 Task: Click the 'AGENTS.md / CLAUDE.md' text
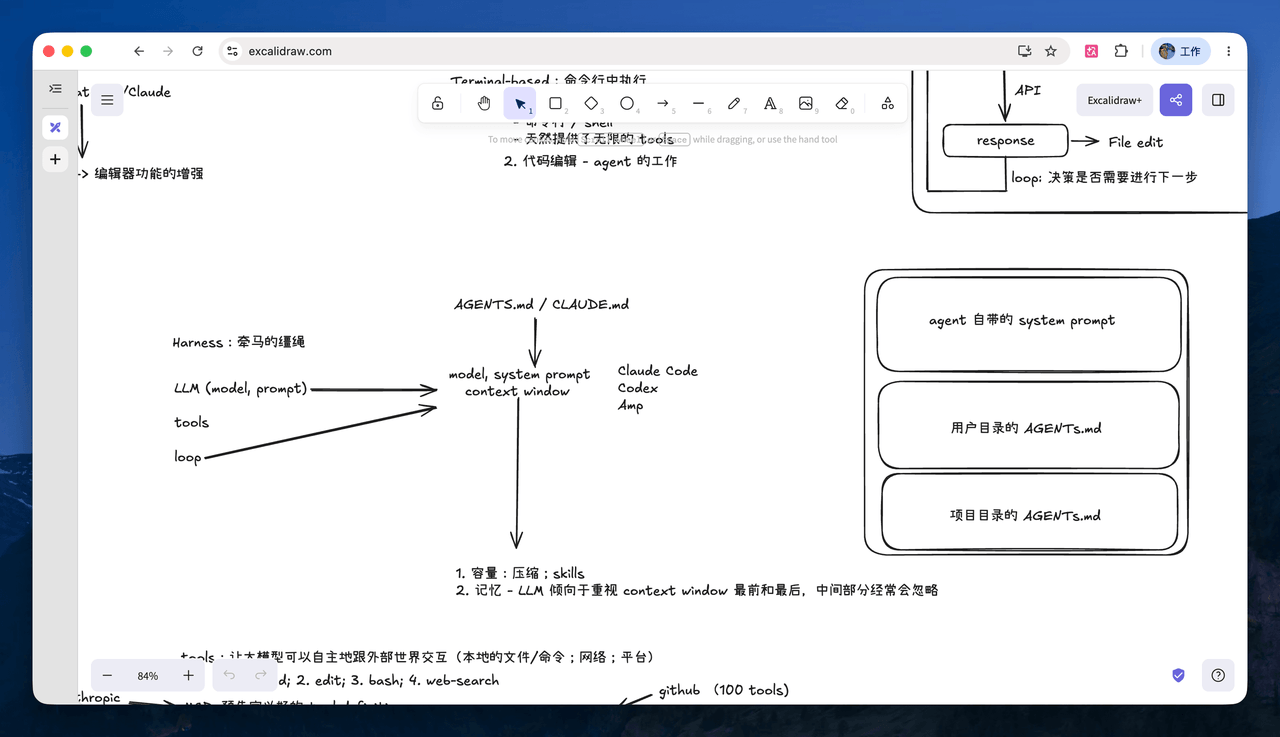[x=542, y=304]
